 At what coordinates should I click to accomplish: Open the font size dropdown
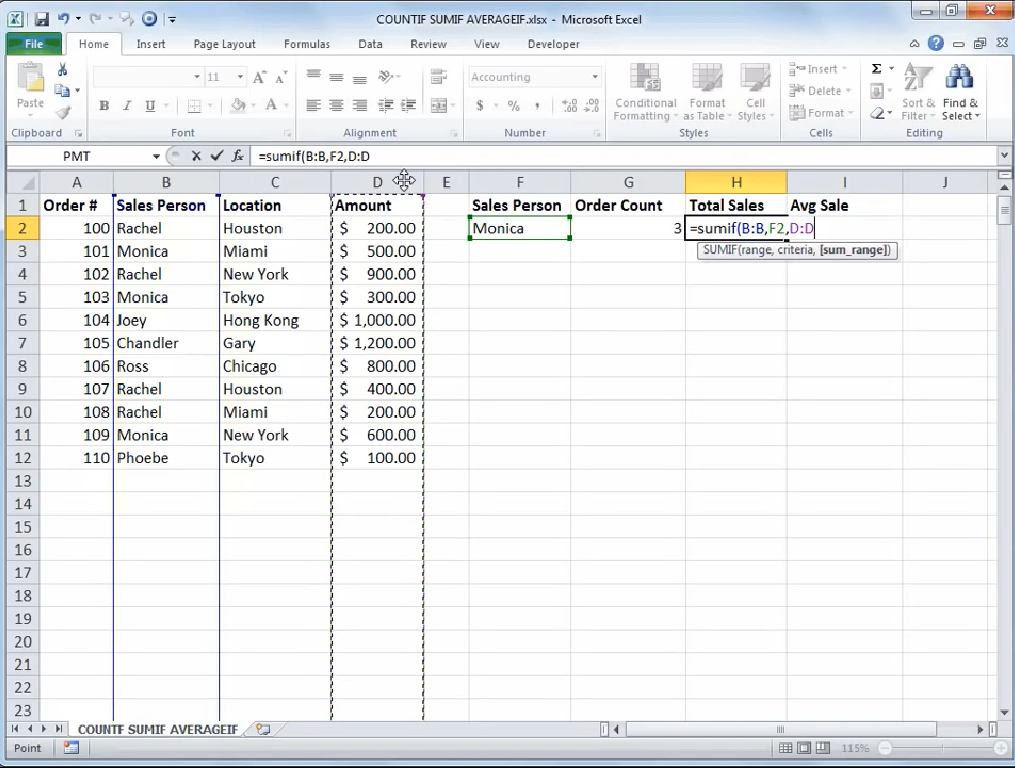(x=239, y=76)
